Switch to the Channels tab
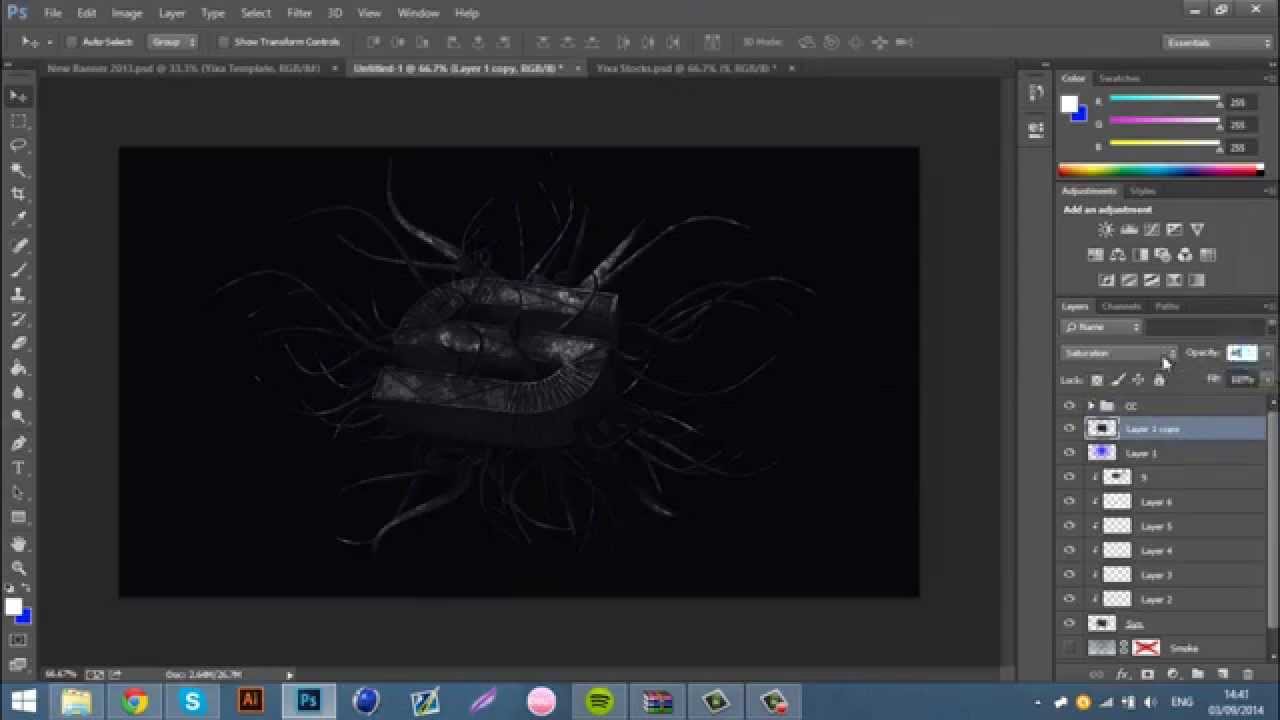This screenshot has height=720, width=1280. pos(1121,306)
